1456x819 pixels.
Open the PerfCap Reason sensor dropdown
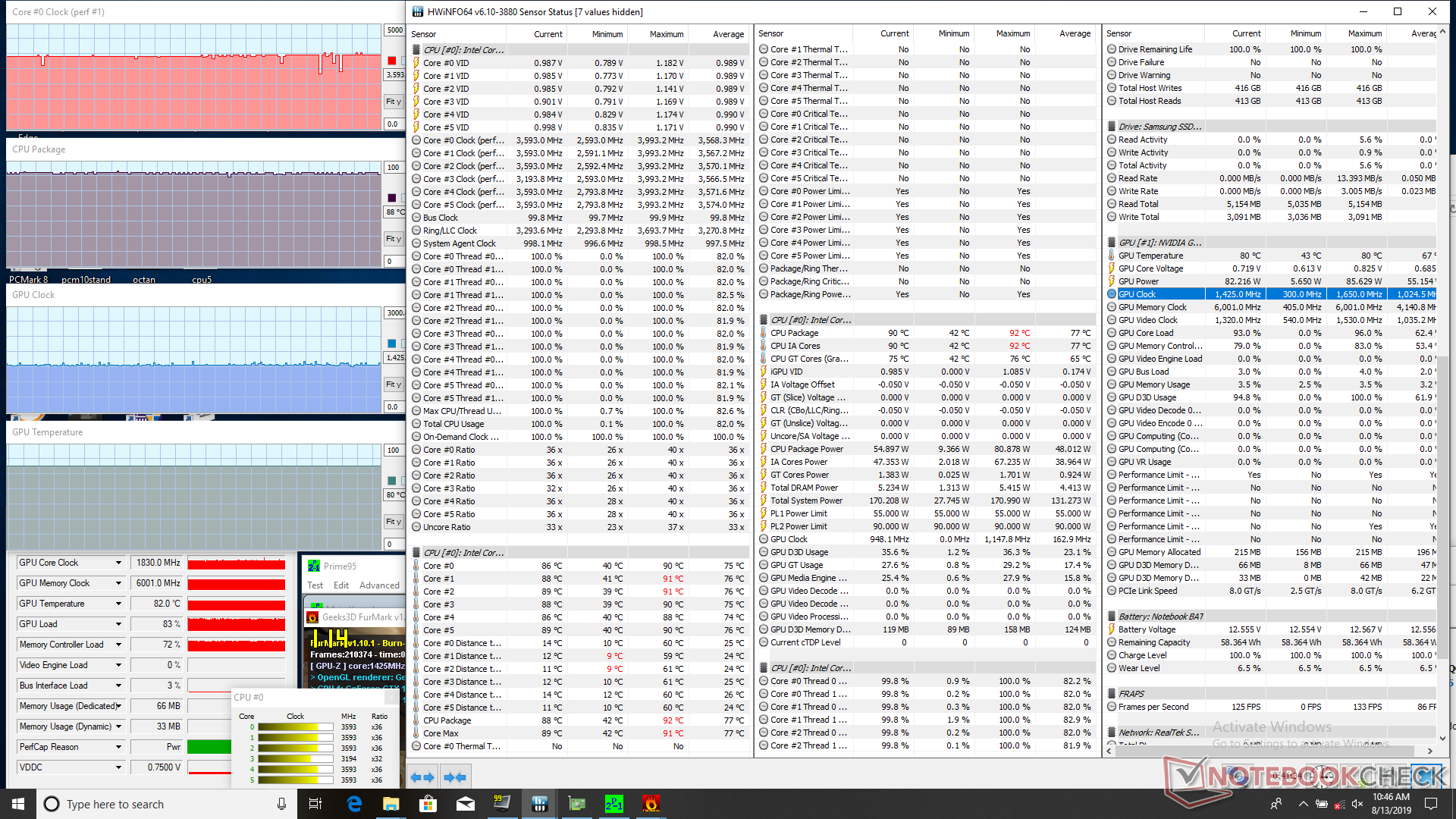click(x=118, y=747)
